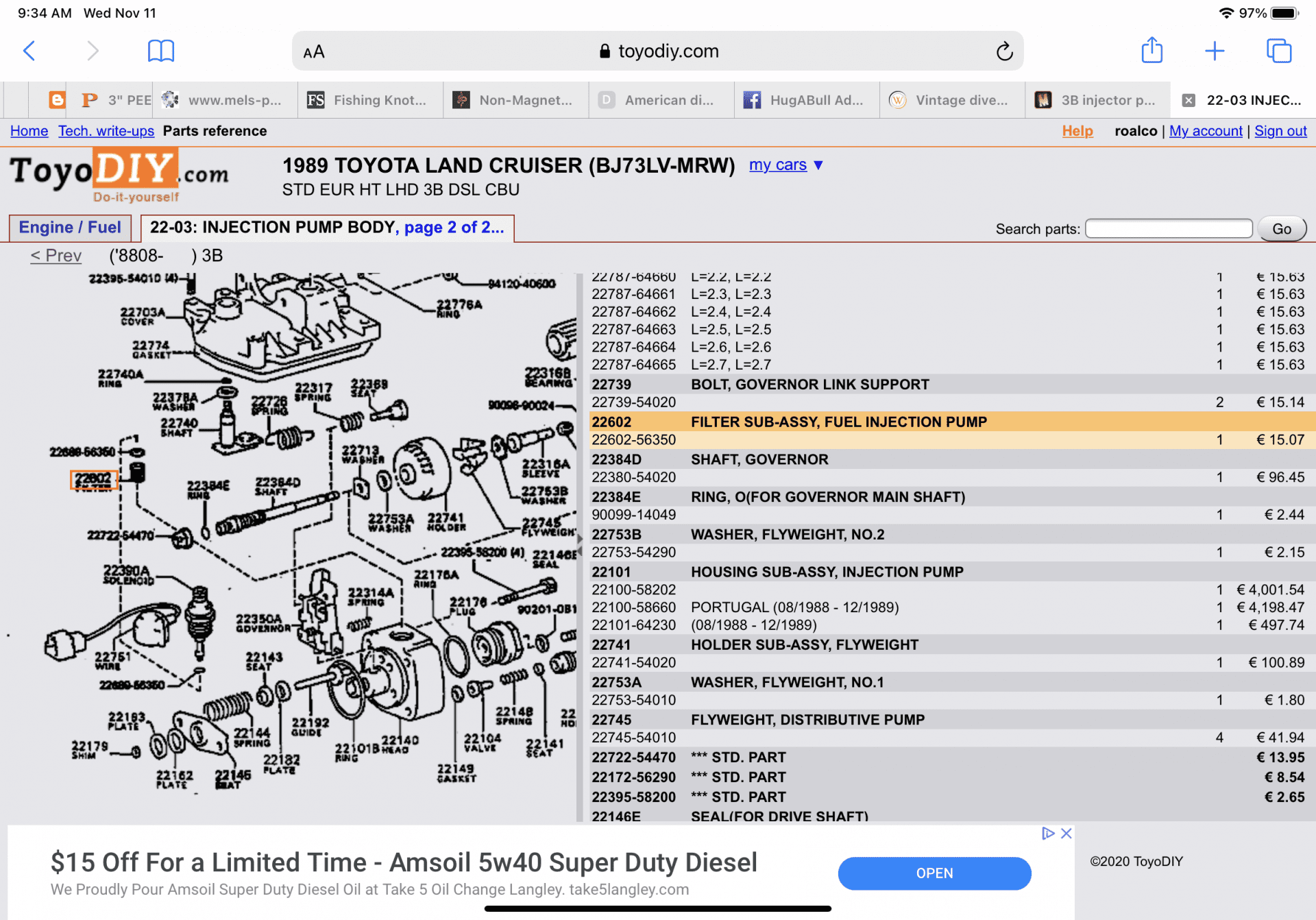Click the 22350A GOVERNOR diagram label
1316x920 pixels.
[x=263, y=622]
